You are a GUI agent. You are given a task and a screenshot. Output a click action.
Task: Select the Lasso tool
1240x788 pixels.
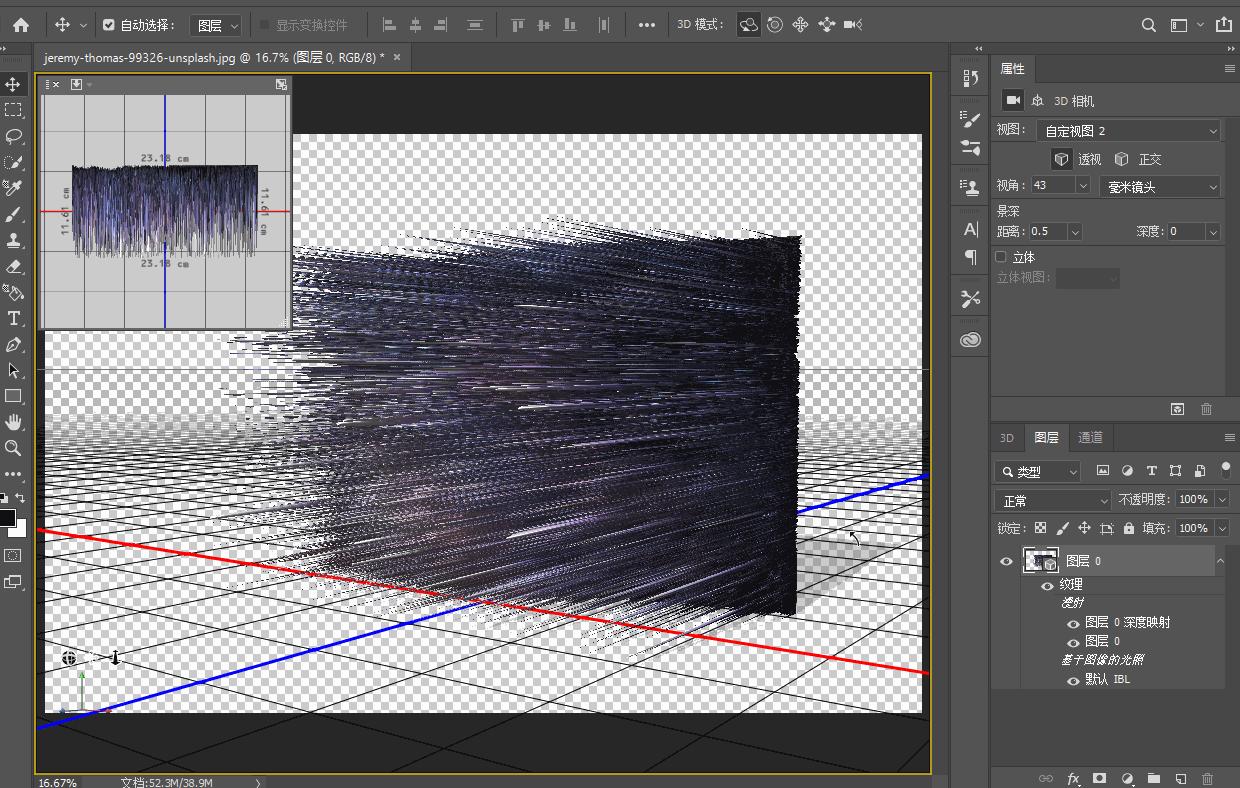13,136
